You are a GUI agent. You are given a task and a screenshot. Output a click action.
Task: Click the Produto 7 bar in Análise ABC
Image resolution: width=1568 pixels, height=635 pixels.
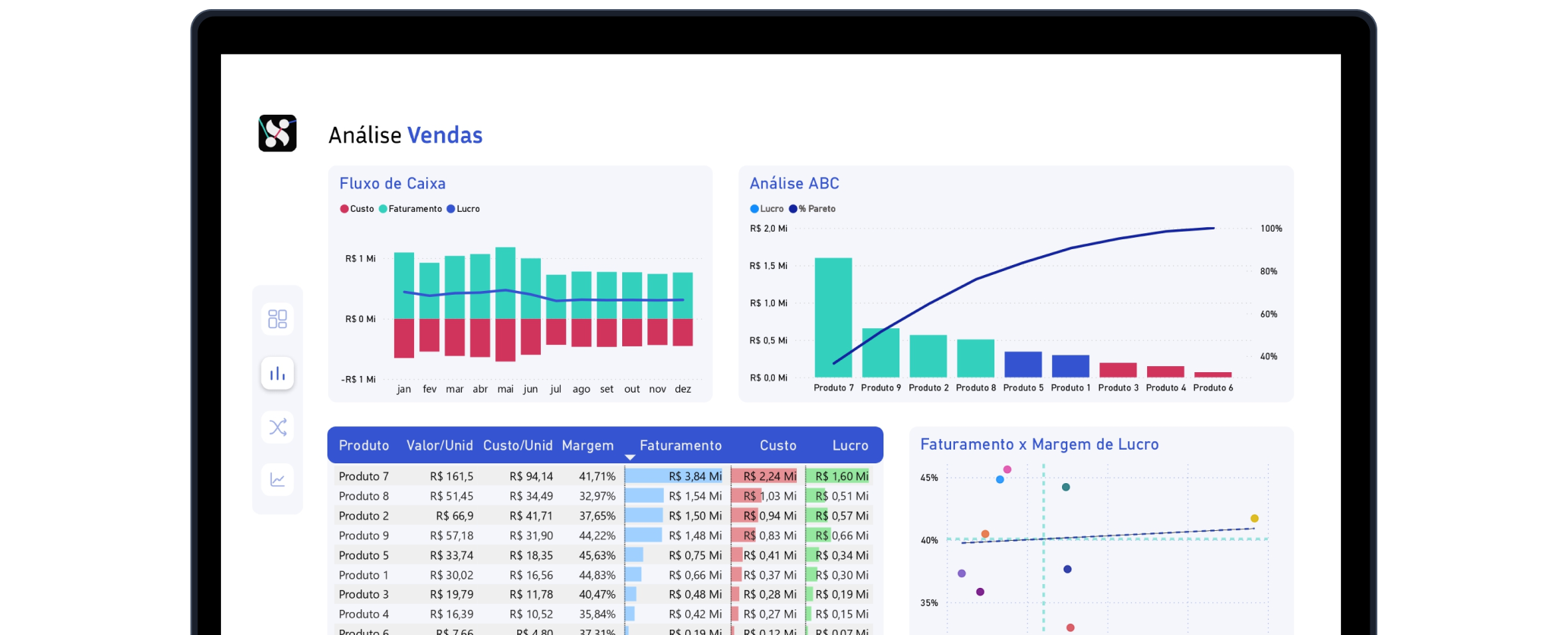click(833, 317)
